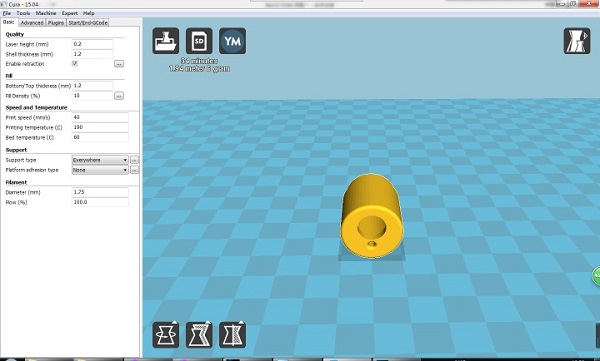The width and height of the screenshot is (600, 361).
Task: Open the Support type dropdown
Action: 100,160
